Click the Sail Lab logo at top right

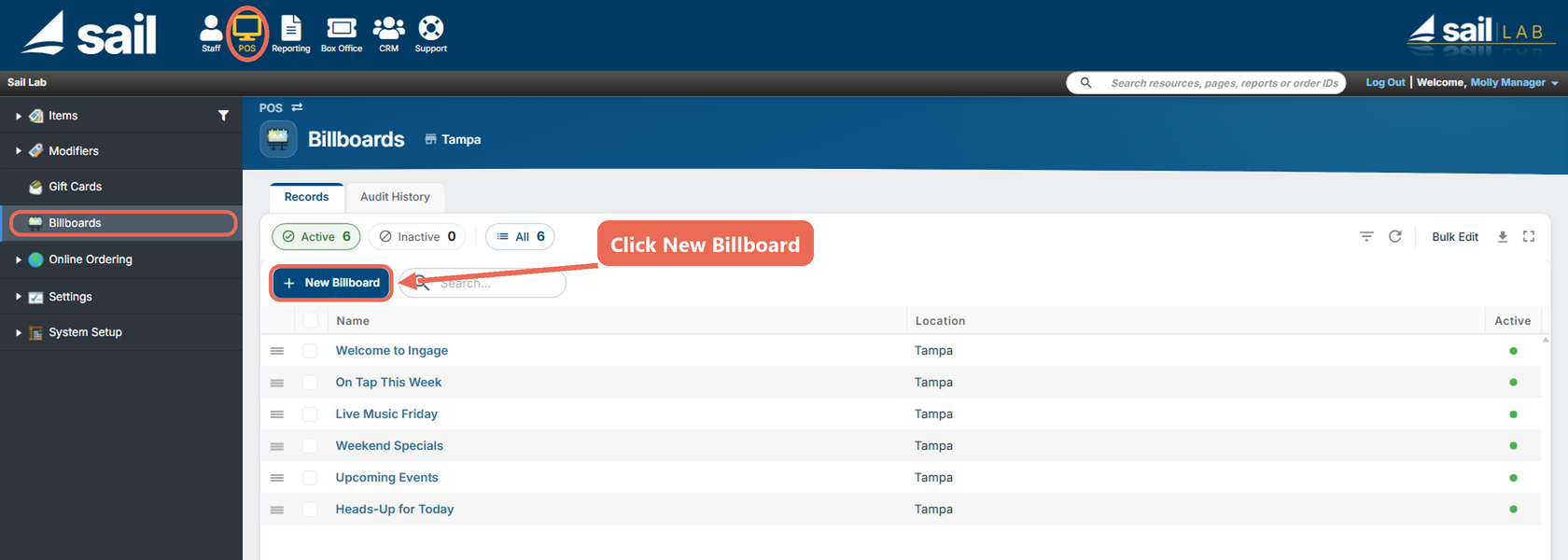(x=1480, y=34)
